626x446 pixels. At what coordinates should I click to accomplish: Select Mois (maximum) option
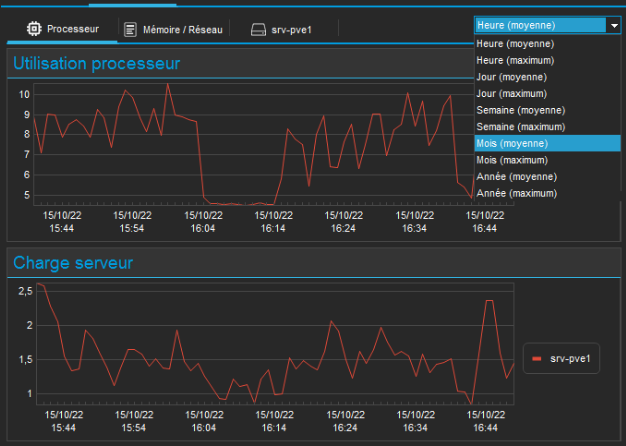[547, 160]
